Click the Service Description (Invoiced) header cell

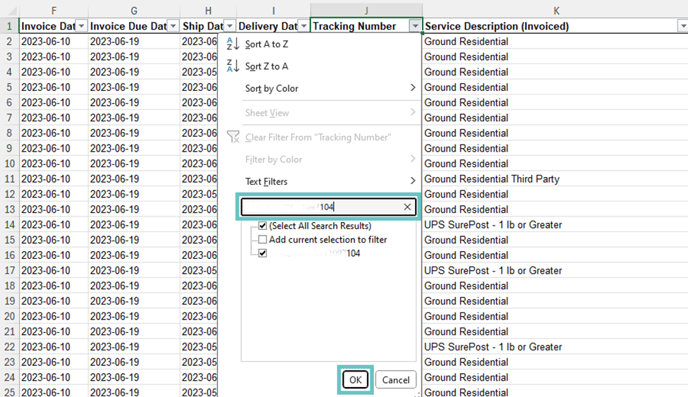[x=555, y=26]
